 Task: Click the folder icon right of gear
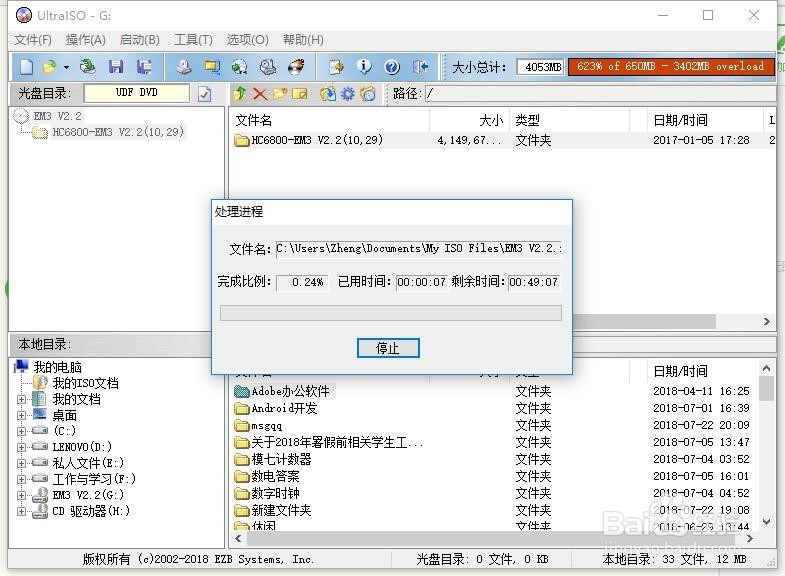coord(368,94)
